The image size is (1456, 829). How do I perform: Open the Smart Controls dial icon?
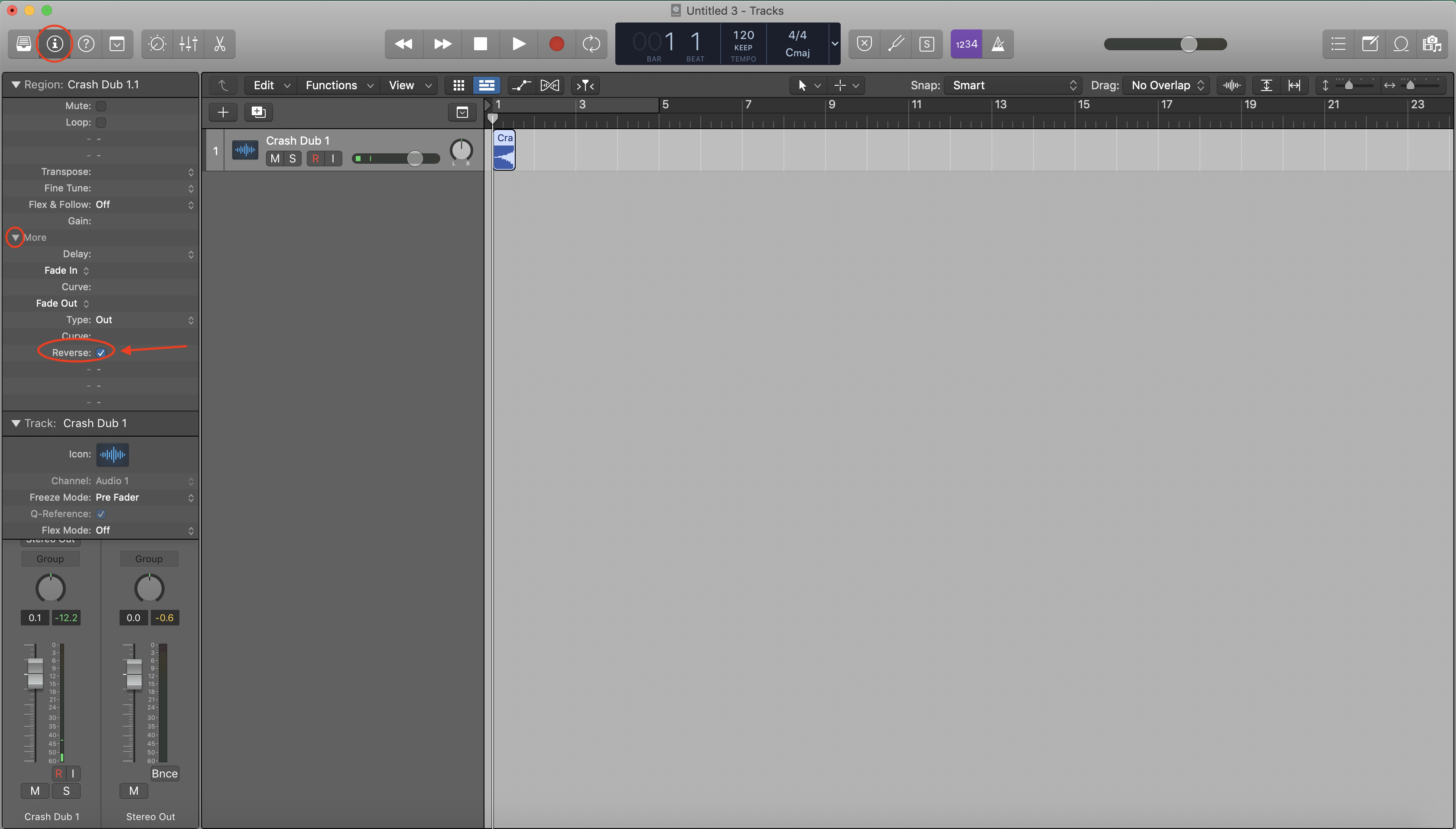(157, 44)
